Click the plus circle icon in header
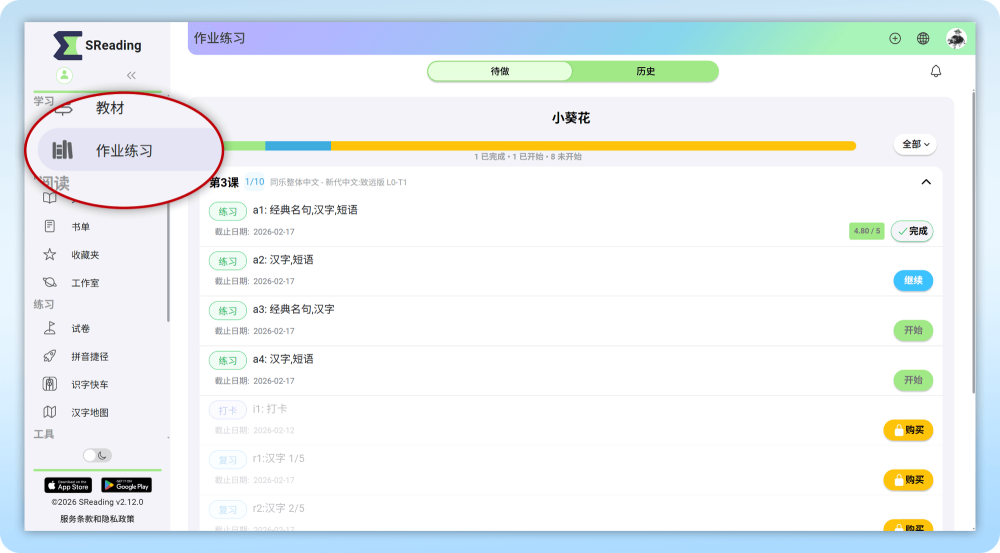This screenshot has height=553, width=1000. coord(895,39)
